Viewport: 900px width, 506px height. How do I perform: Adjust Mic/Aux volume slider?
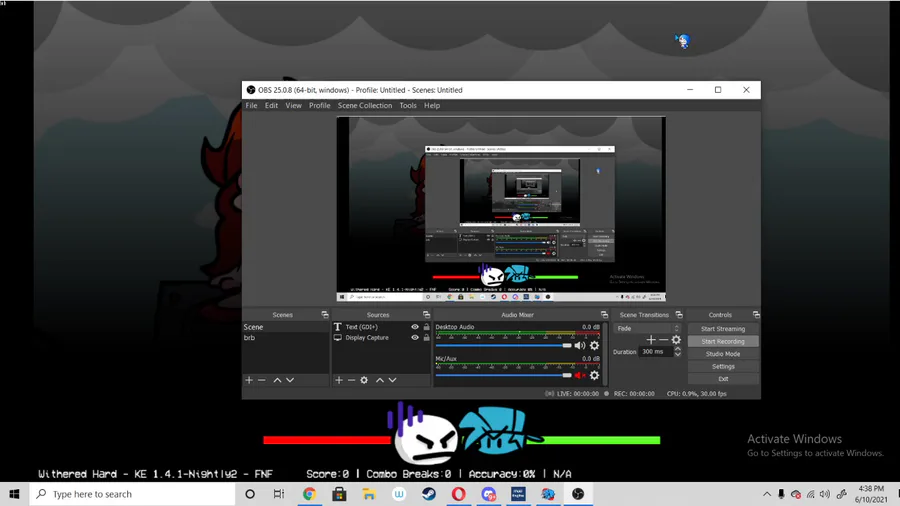coord(503,375)
